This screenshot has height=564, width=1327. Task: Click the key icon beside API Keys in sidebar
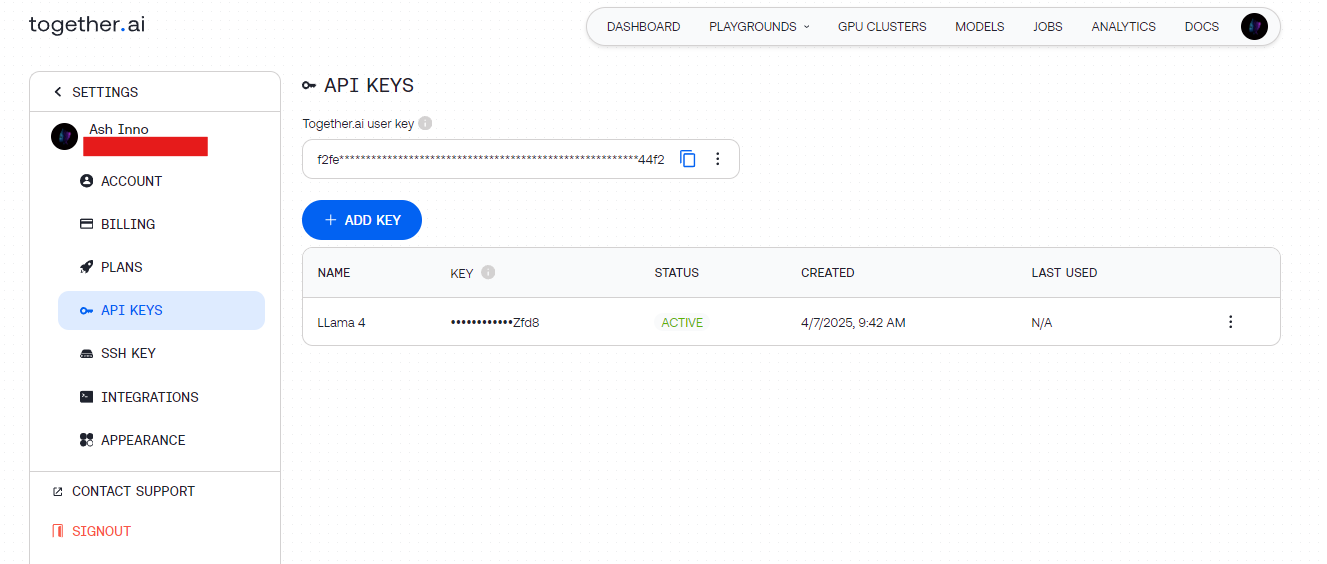(x=86, y=310)
